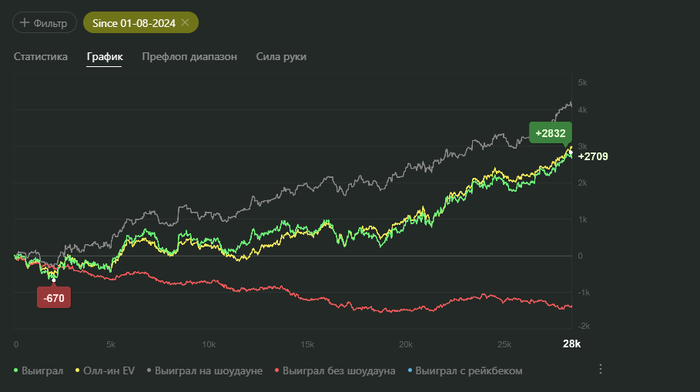Image resolution: width=700 pixels, height=392 pixels.
Task: Enable the Выиграл с рейкбеком series
Action: pos(465,371)
